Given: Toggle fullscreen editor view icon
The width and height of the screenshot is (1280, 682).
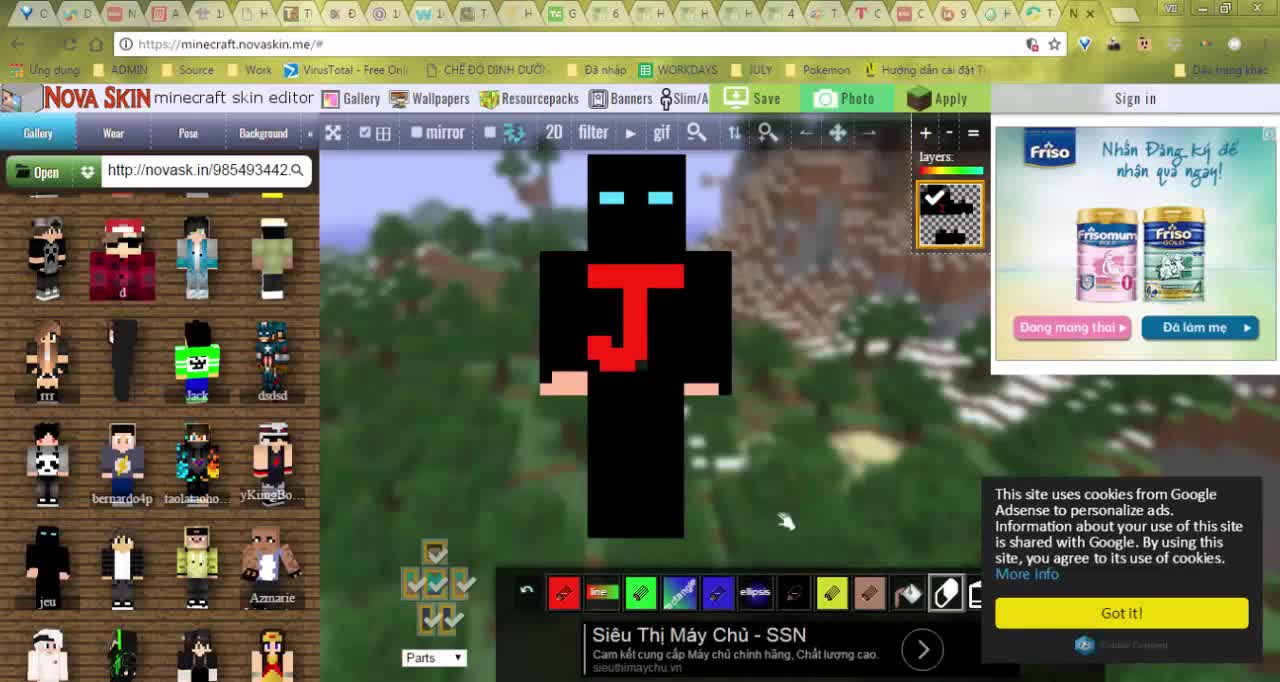Looking at the screenshot, I should tap(333, 133).
